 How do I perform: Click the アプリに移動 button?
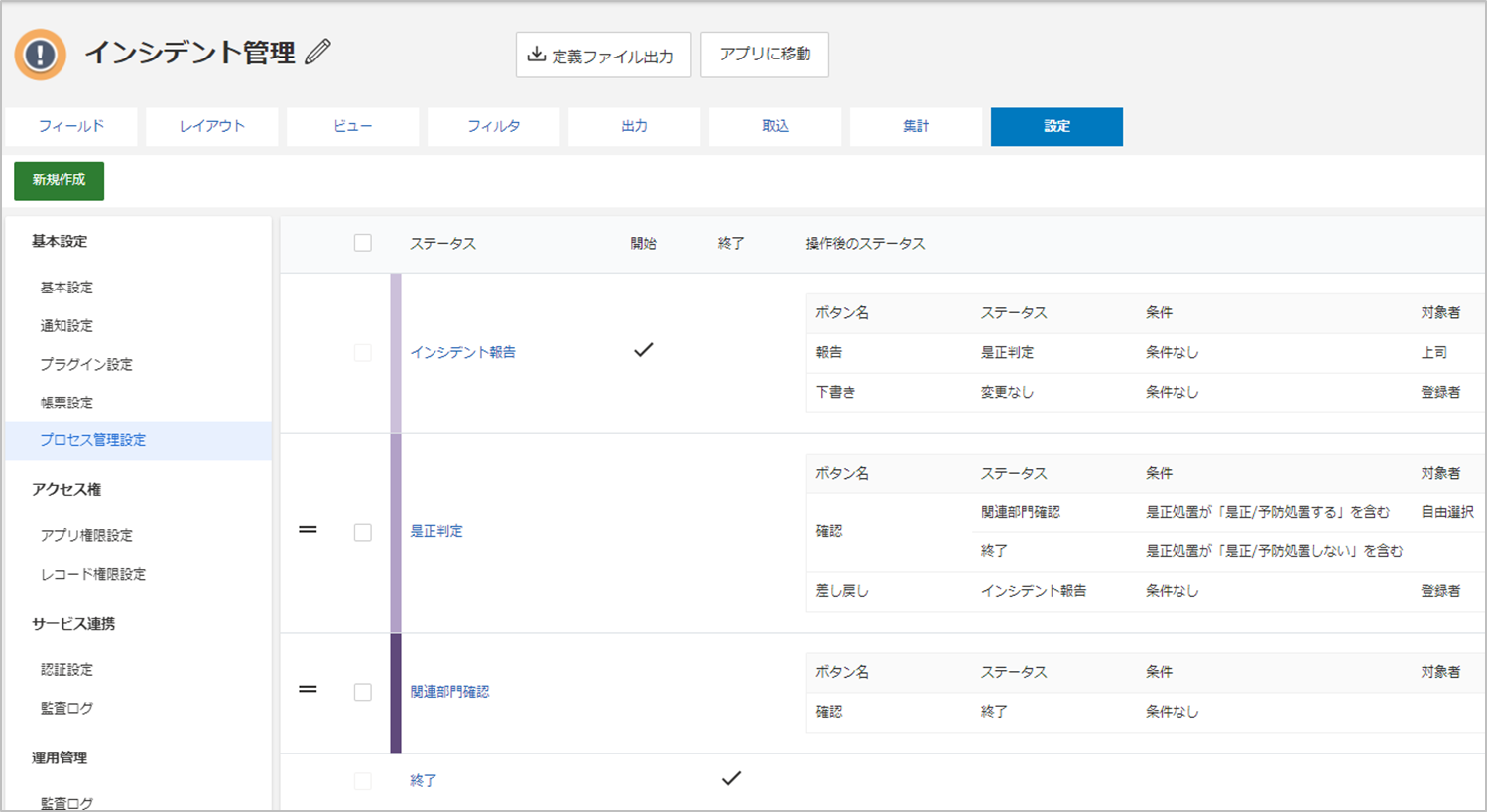pos(765,55)
